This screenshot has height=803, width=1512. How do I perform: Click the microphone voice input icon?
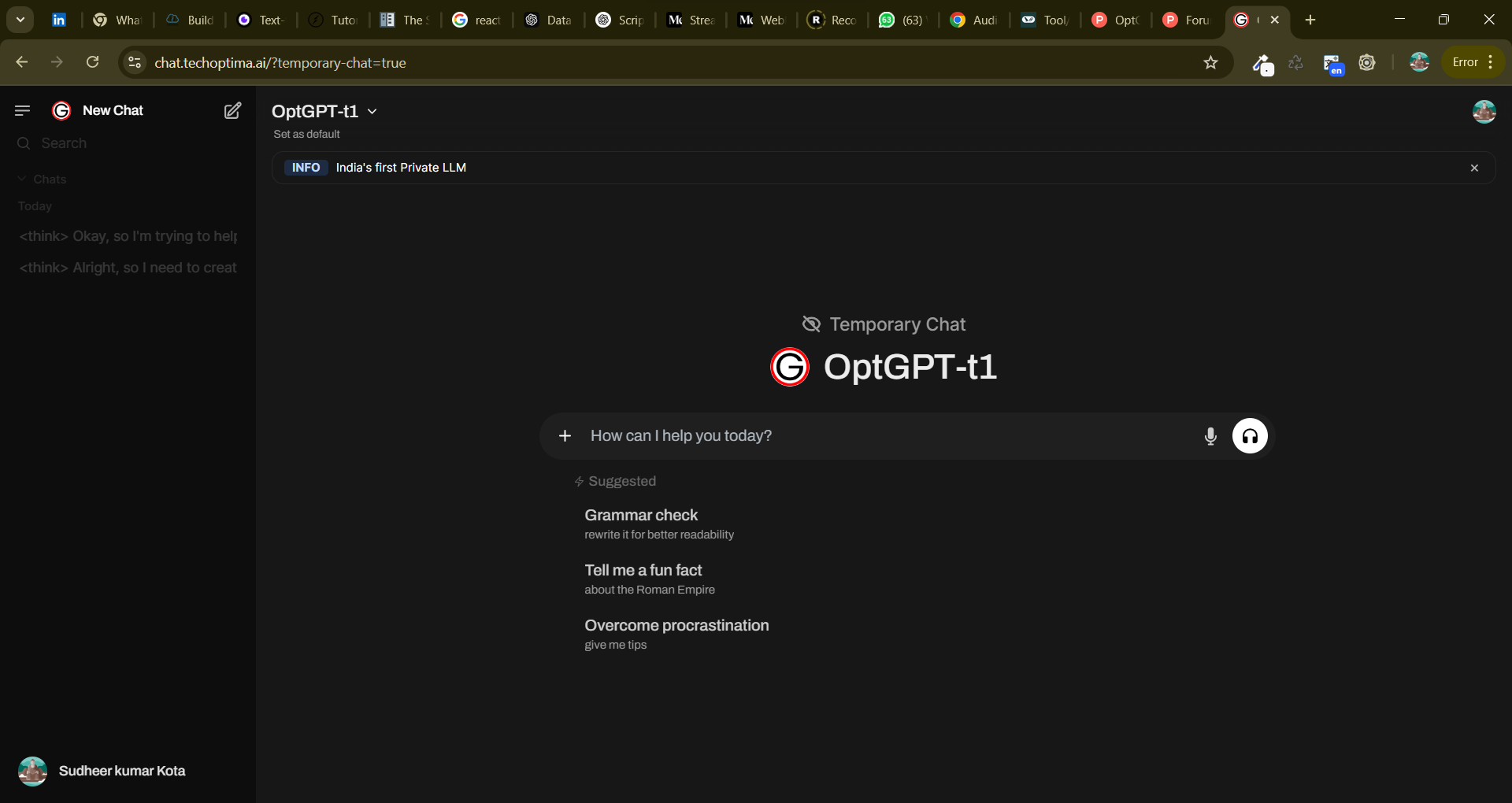[1210, 435]
